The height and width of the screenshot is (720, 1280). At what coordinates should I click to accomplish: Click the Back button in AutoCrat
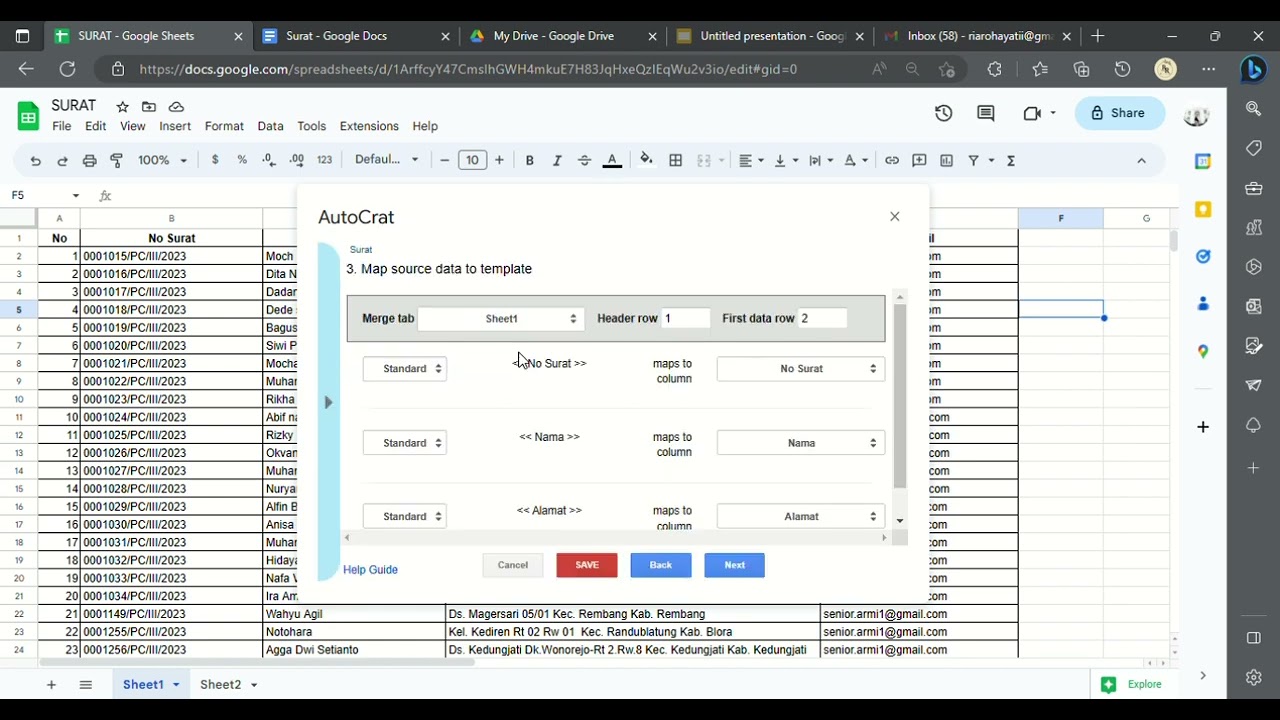[661, 565]
